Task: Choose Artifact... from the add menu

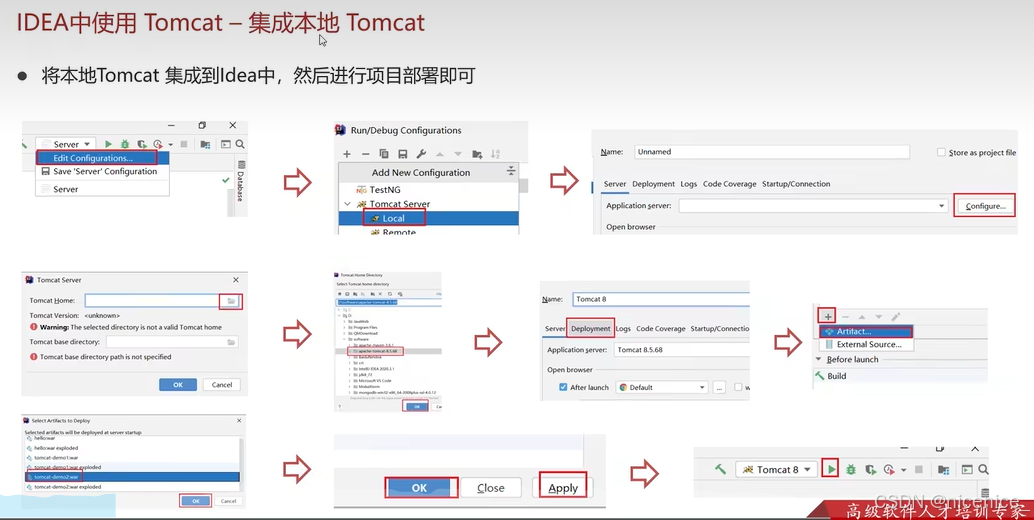Action: point(866,332)
